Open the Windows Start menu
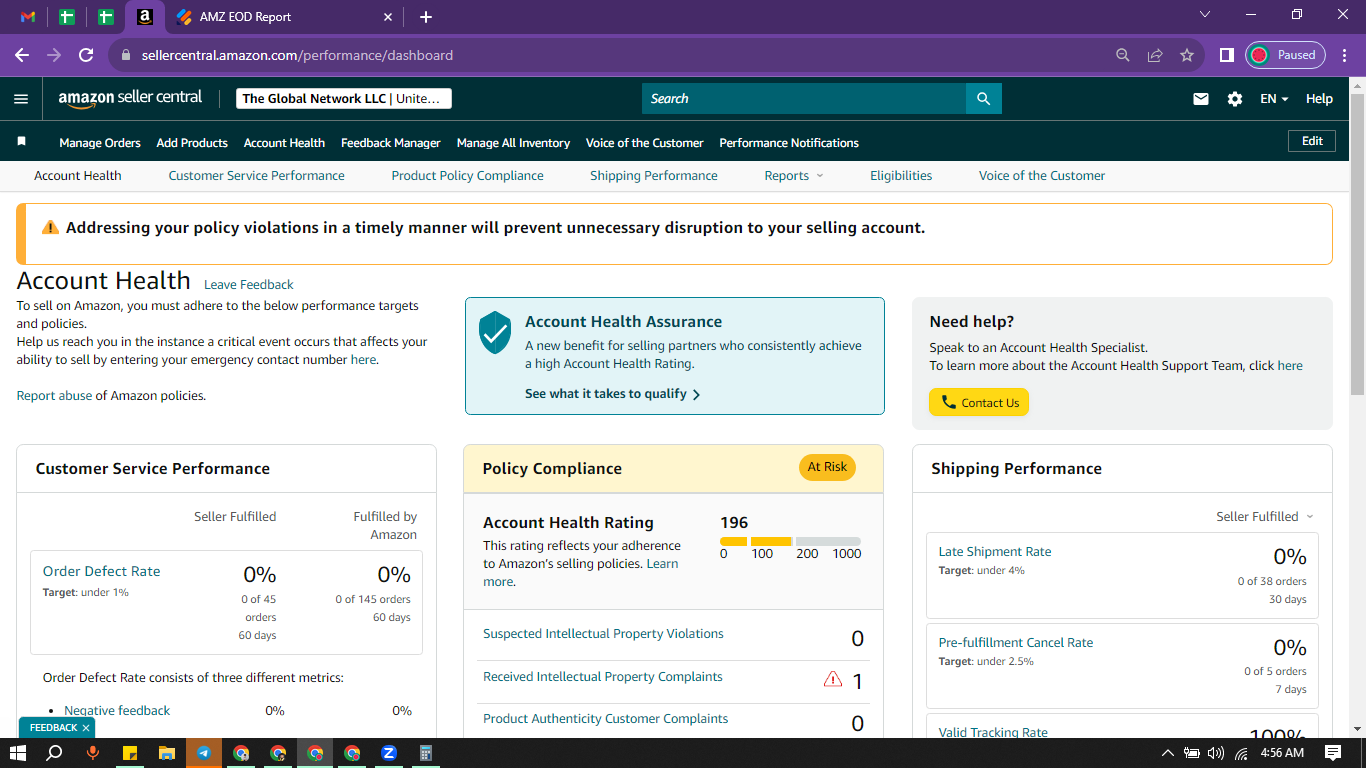This screenshot has width=1366, height=768. coord(17,753)
